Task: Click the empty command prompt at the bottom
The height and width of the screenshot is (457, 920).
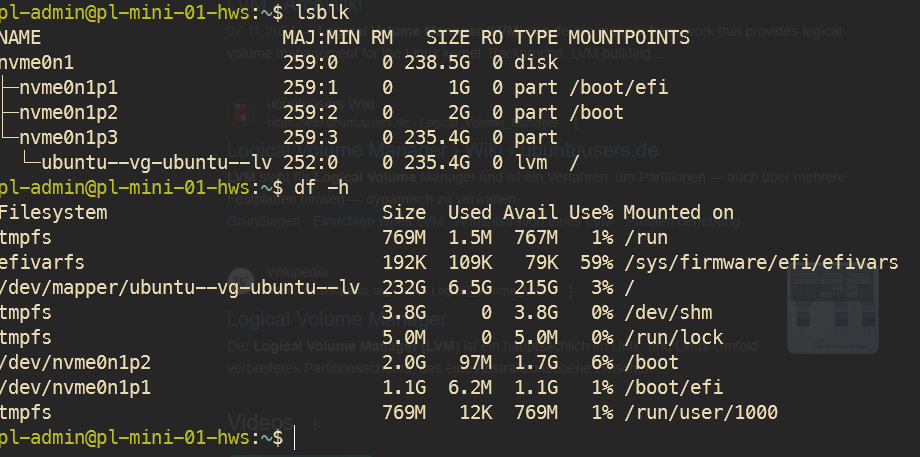Action: pyautogui.click(x=296, y=438)
